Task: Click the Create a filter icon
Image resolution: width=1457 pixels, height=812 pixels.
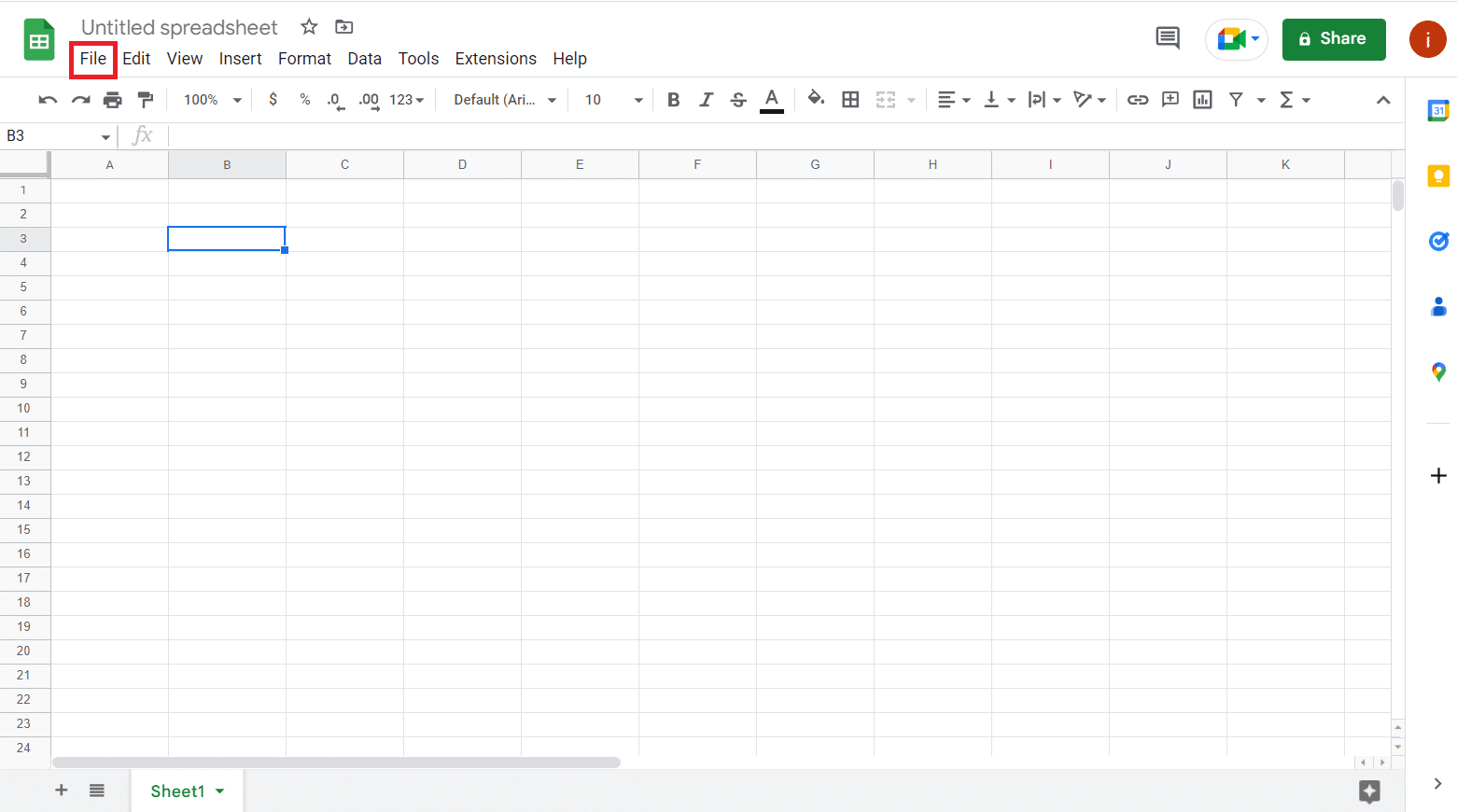Action: 1236,100
